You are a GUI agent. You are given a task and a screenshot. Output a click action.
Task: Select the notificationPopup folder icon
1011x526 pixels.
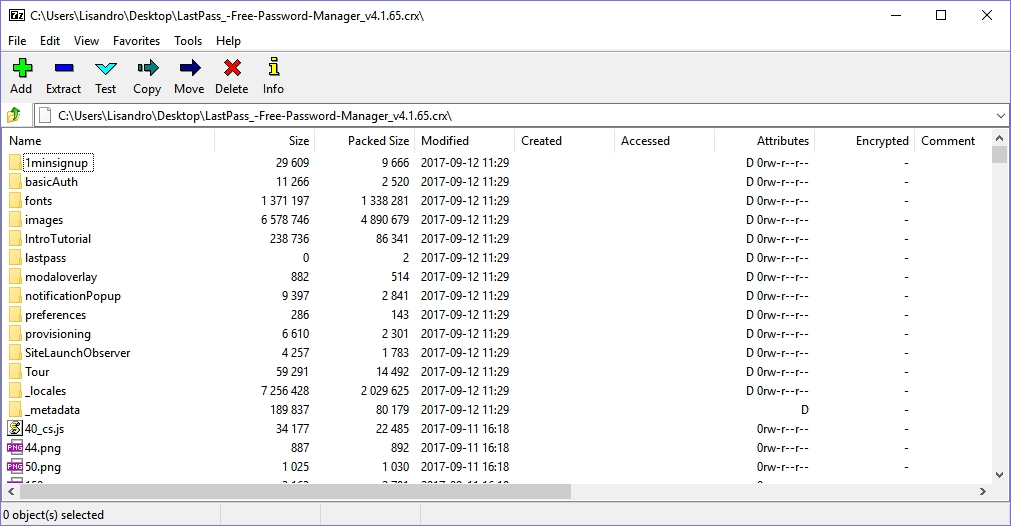pyautogui.click(x=15, y=296)
